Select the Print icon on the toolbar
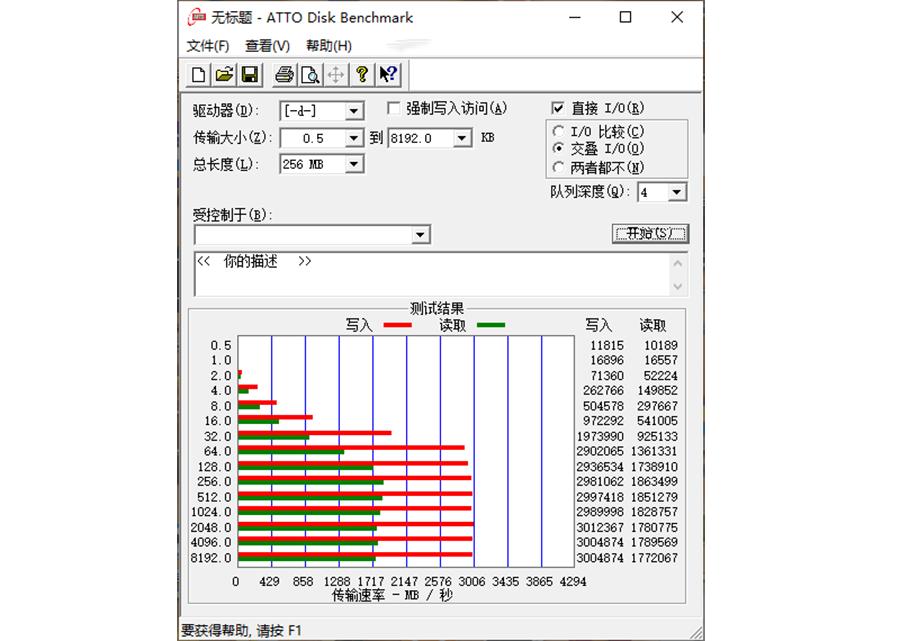The width and height of the screenshot is (900, 641). [x=283, y=74]
